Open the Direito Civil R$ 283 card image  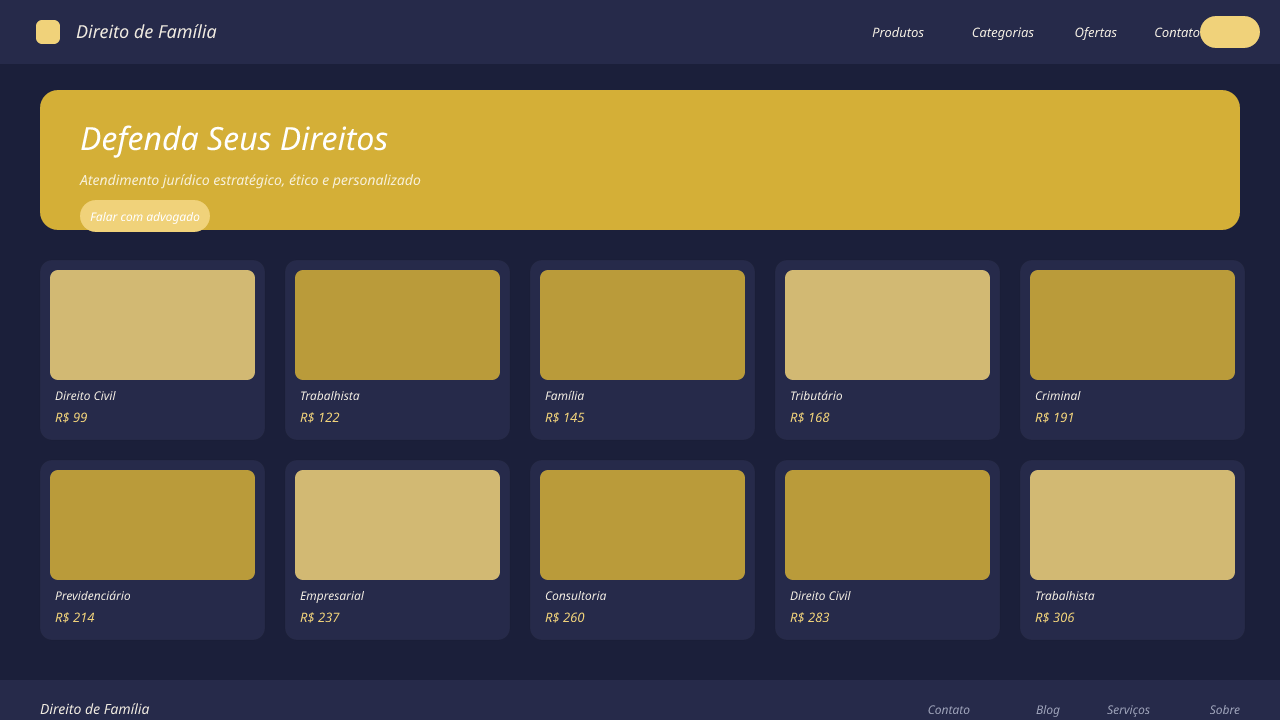click(x=887, y=525)
